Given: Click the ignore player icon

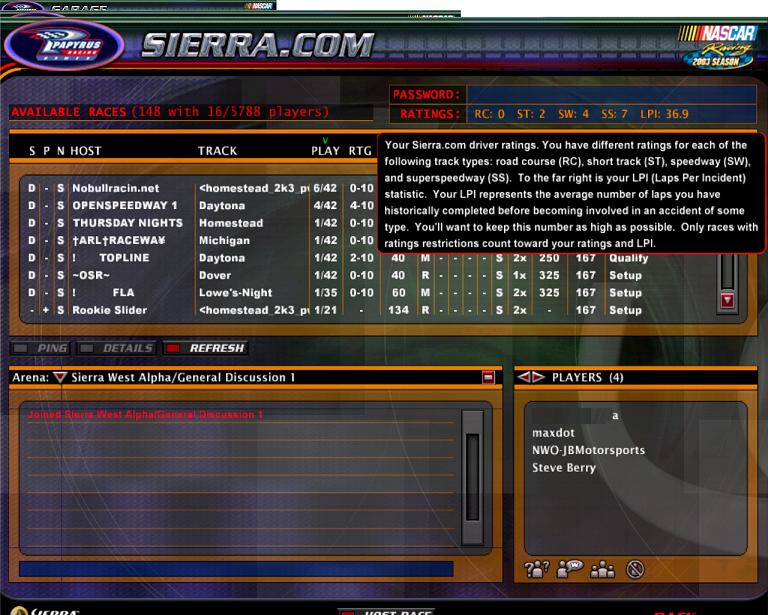Looking at the screenshot, I should pyautogui.click(x=635, y=569).
